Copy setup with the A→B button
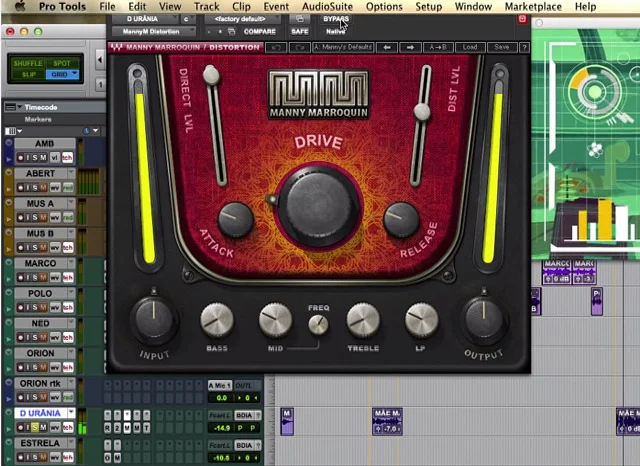The image size is (640, 466). coord(438,47)
